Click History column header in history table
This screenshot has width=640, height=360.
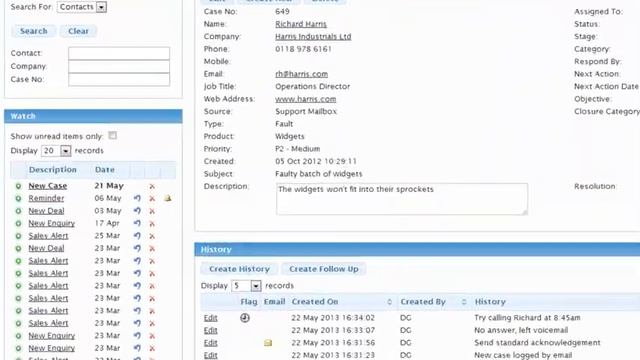tap(490, 302)
